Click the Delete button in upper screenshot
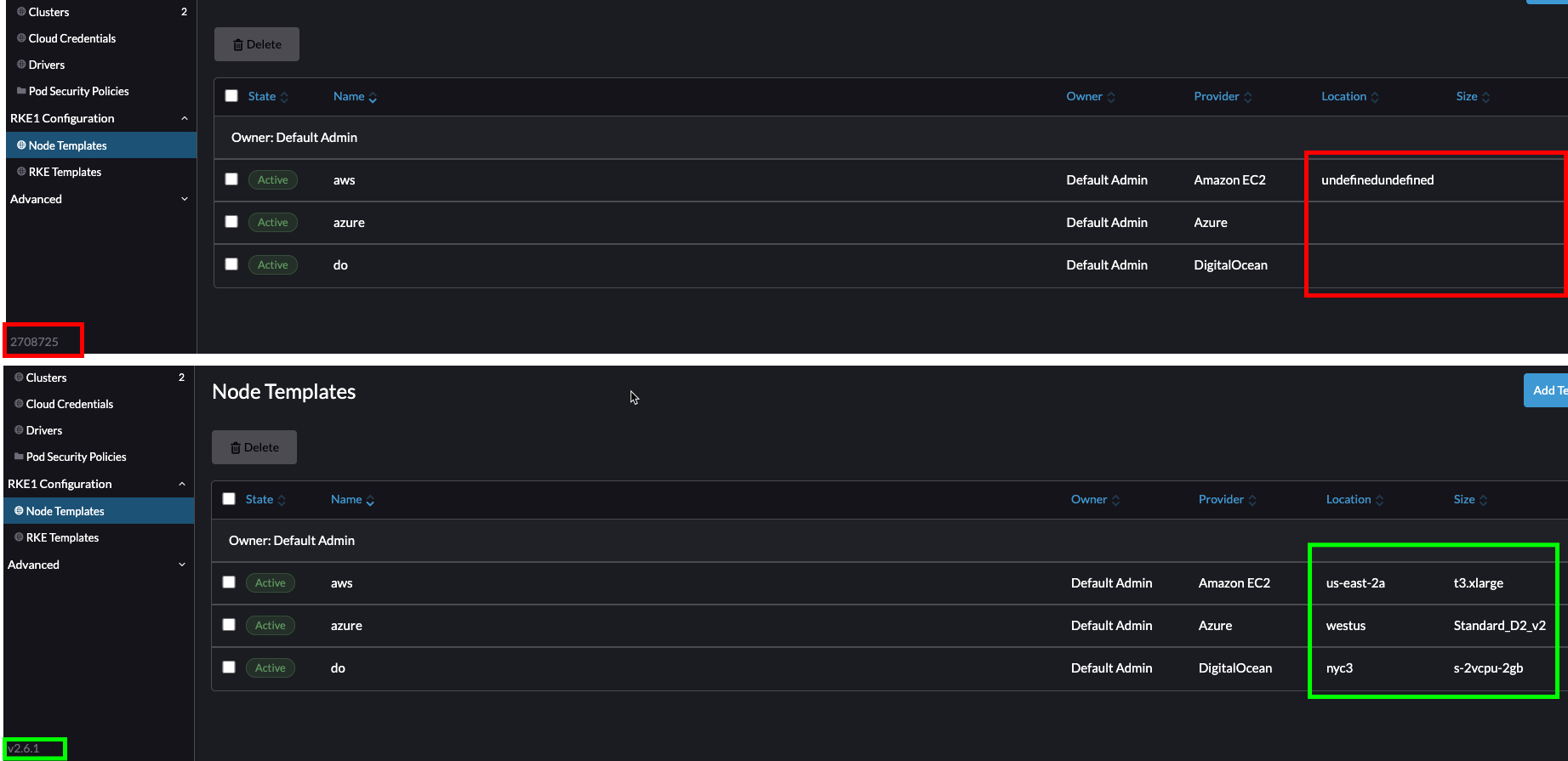The width and height of the screenshot is (1568, 761). pyautogui.click(x=257, y=44)
